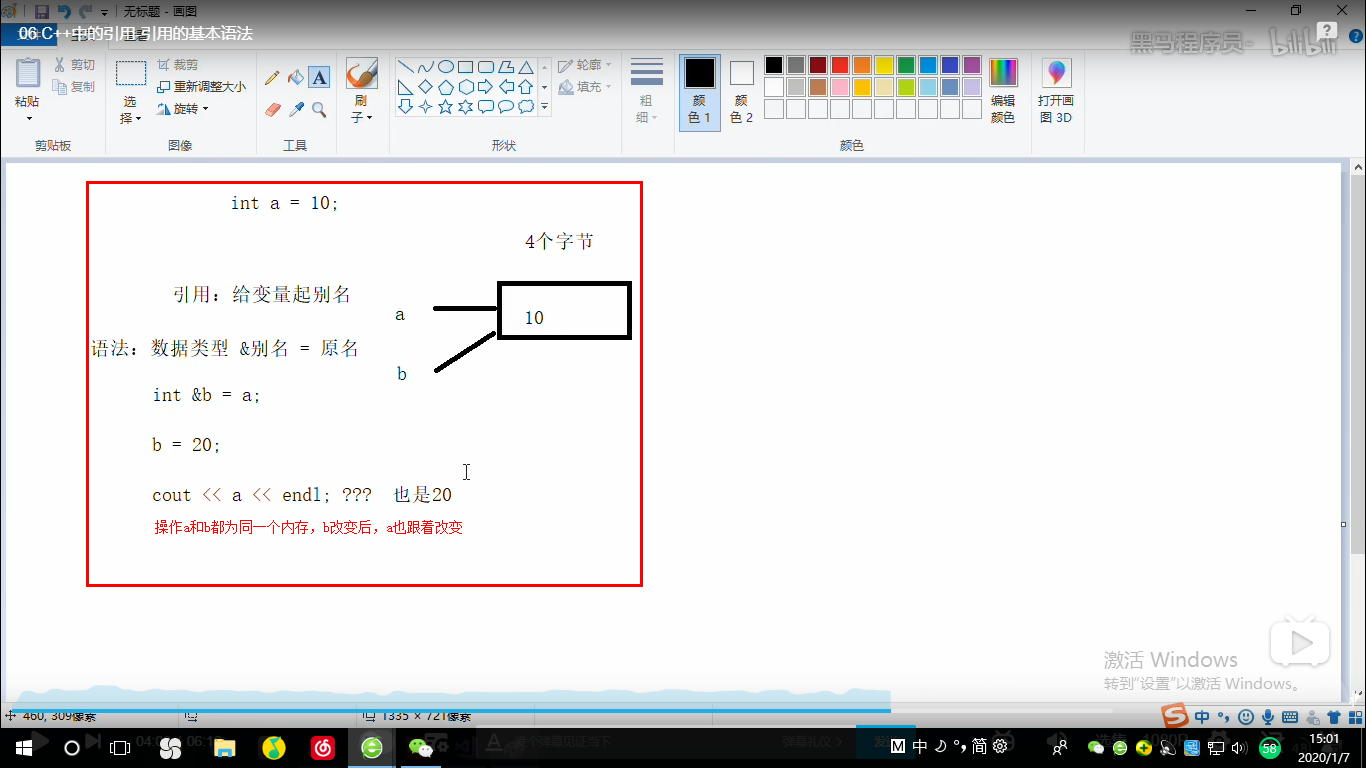Click the Crop (裁剪) button

click(178, 65)
